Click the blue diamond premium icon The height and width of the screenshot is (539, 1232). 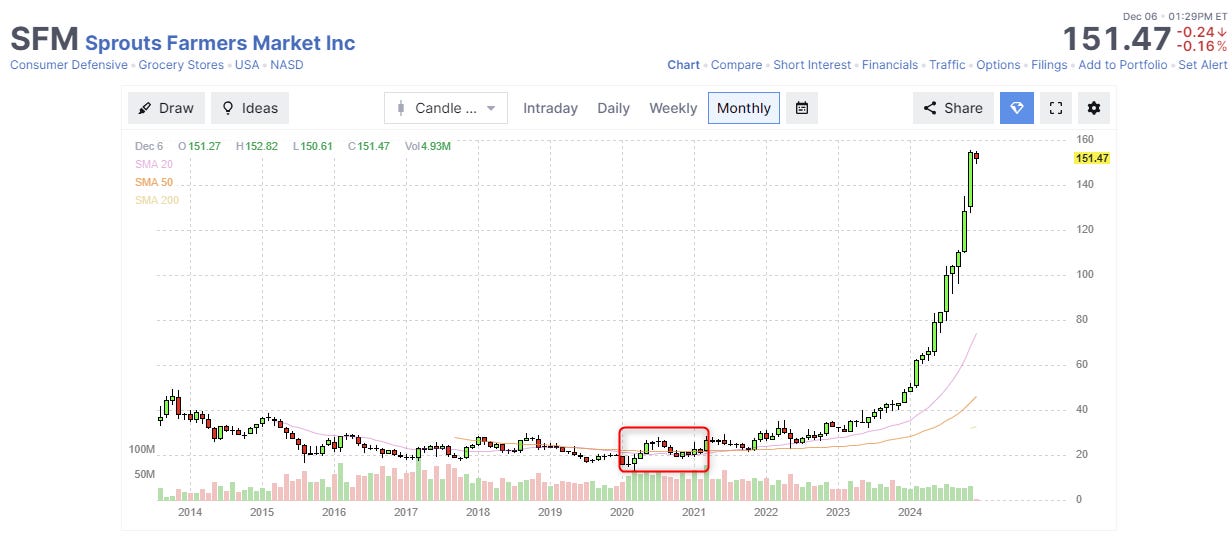[1017, 108]
